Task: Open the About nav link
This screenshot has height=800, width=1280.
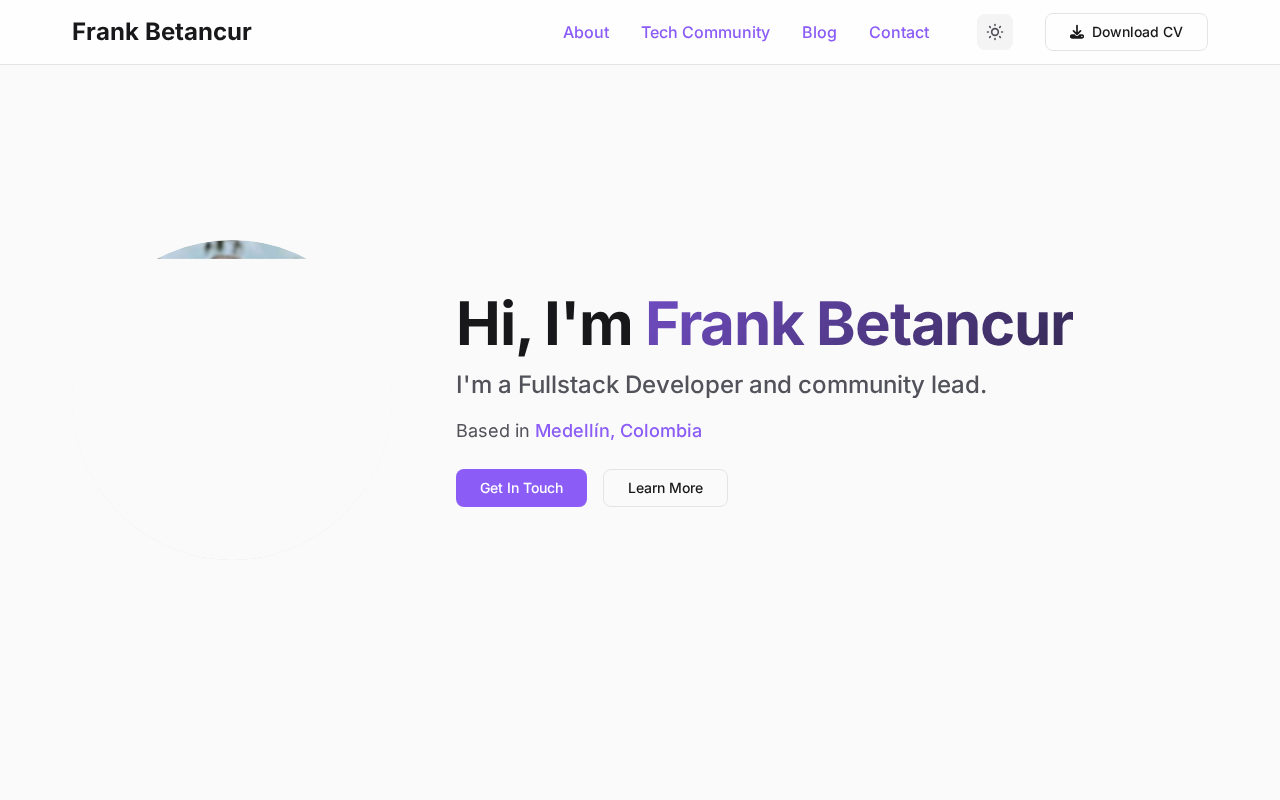Action: pyautogui.click(x=586, y=32)
